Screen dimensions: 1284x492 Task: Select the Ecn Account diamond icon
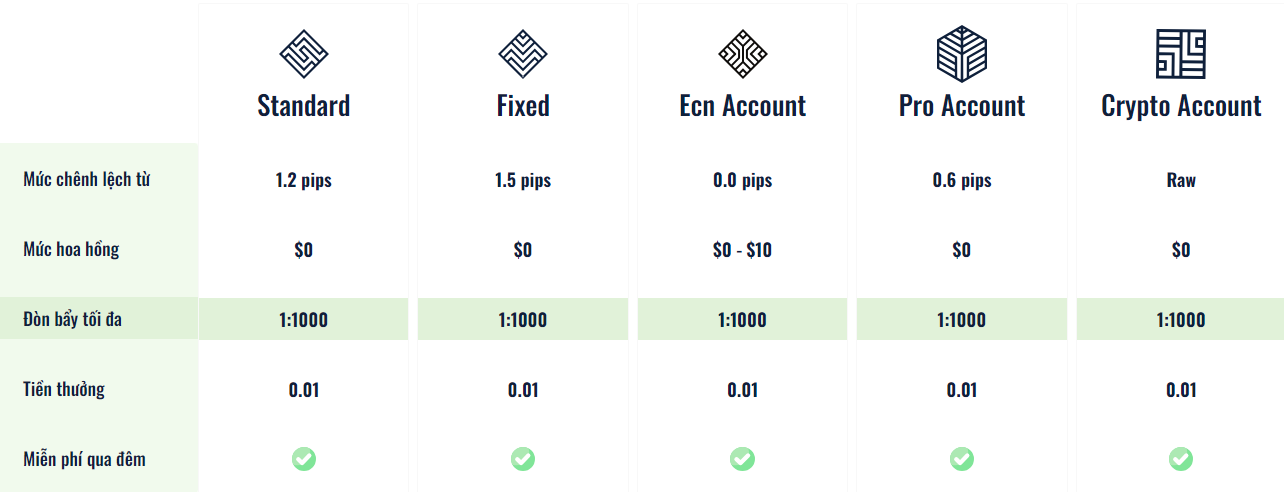742,53
